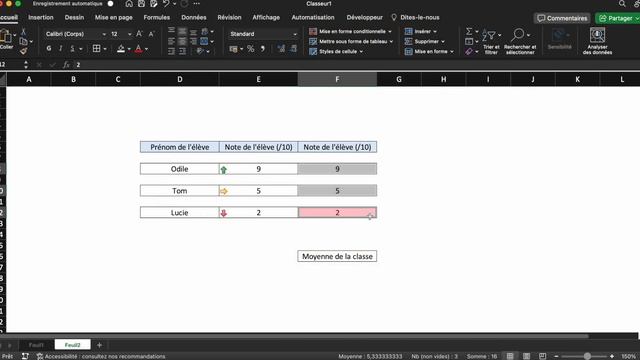Open the Insertion ribbon tab
This screenshot has height=360, width=640.
click(x=41, y=18)
